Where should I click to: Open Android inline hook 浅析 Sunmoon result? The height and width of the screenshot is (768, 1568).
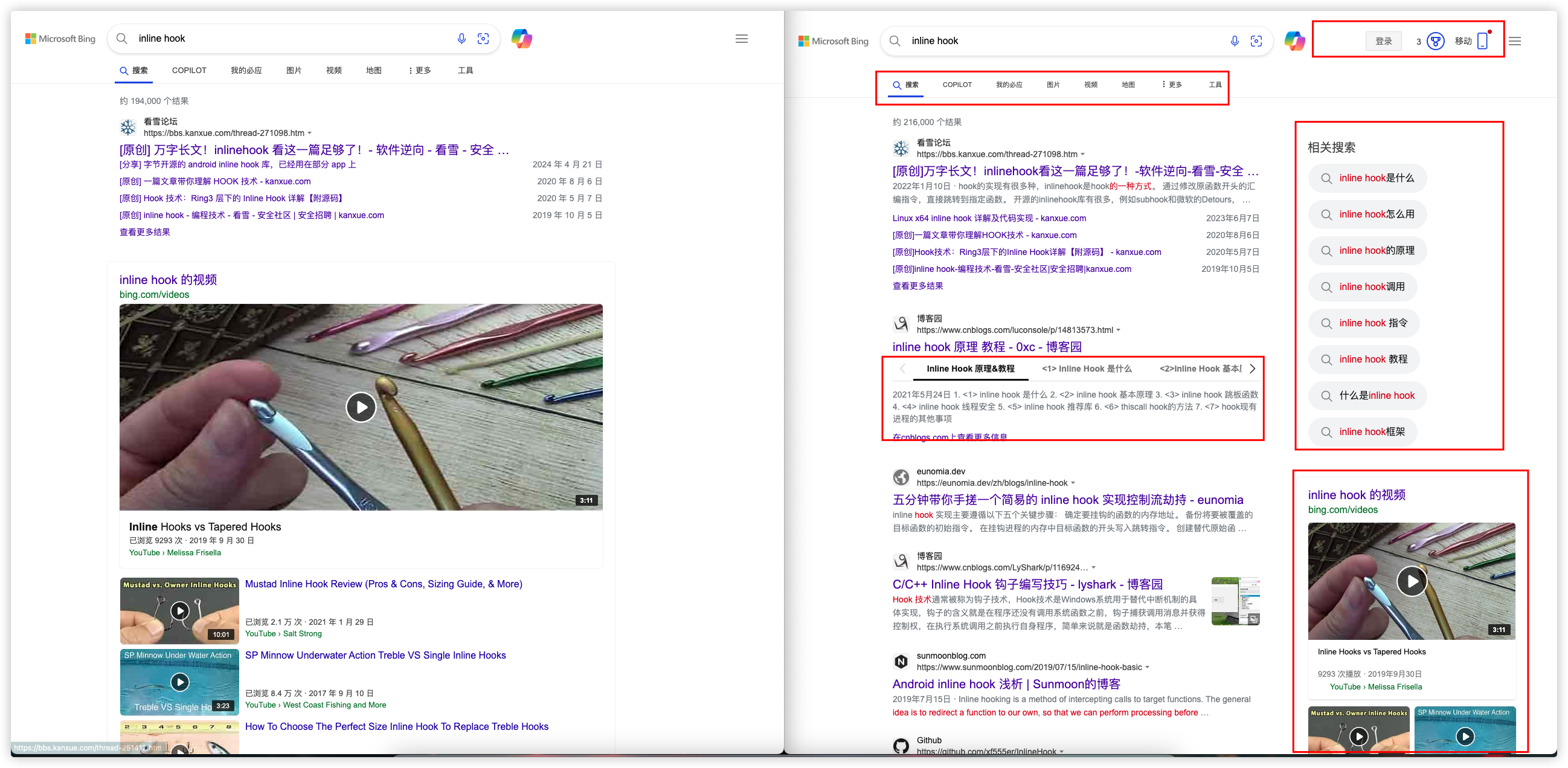click(x=1006, y=684)
